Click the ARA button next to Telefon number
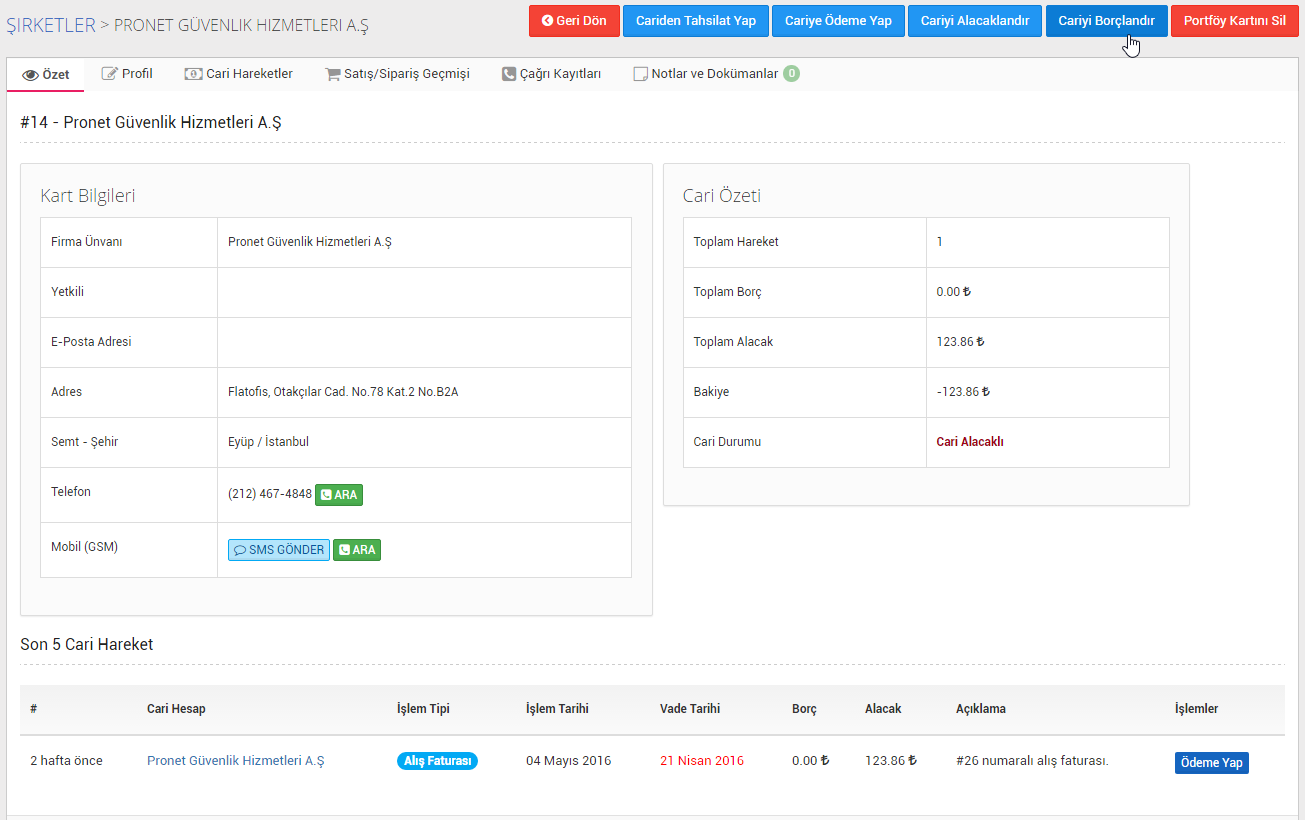Image resolution: width=1305 pixels, height=820 pixels. [339, 494]
